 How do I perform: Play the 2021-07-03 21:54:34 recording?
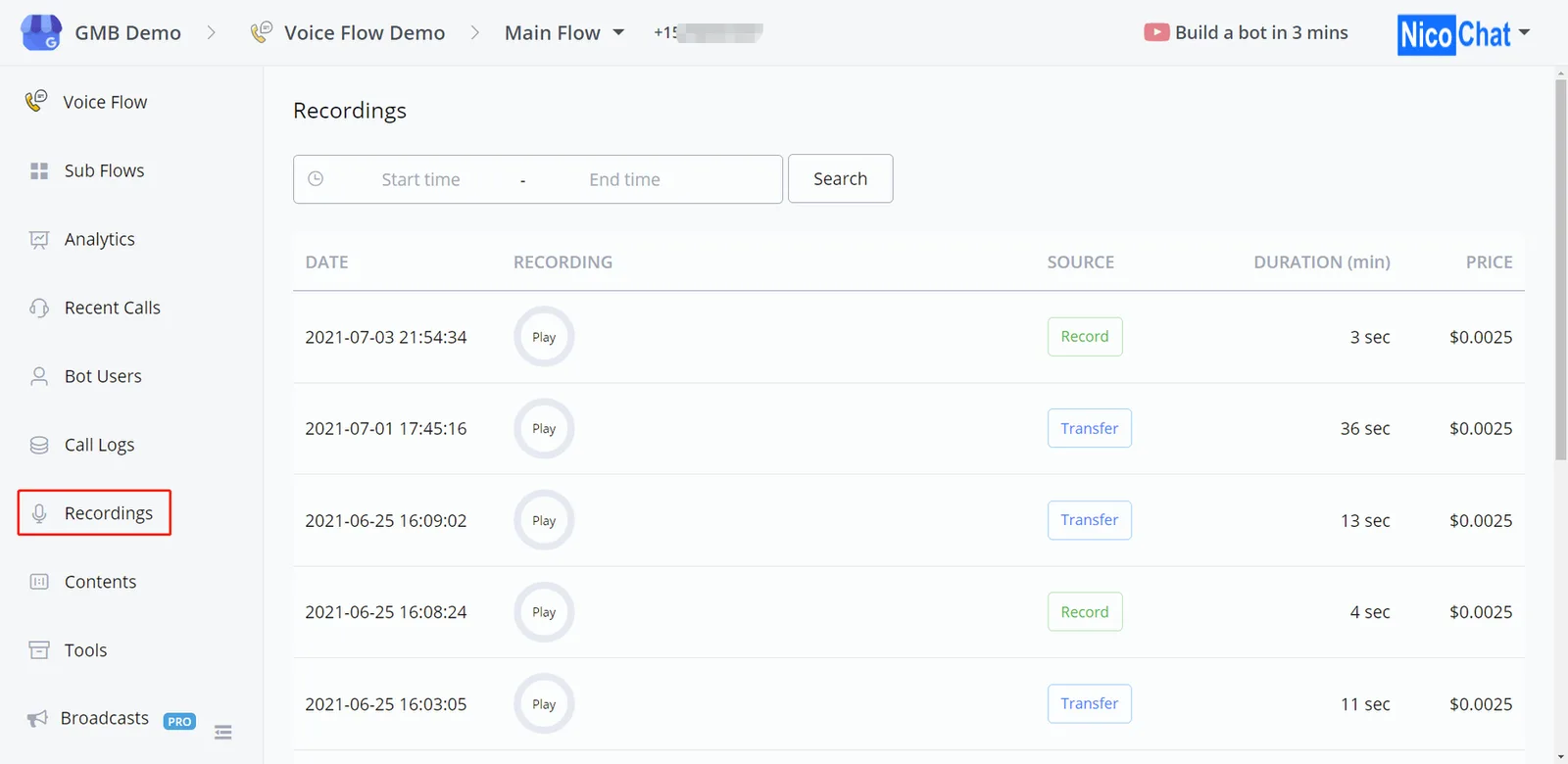544,337
